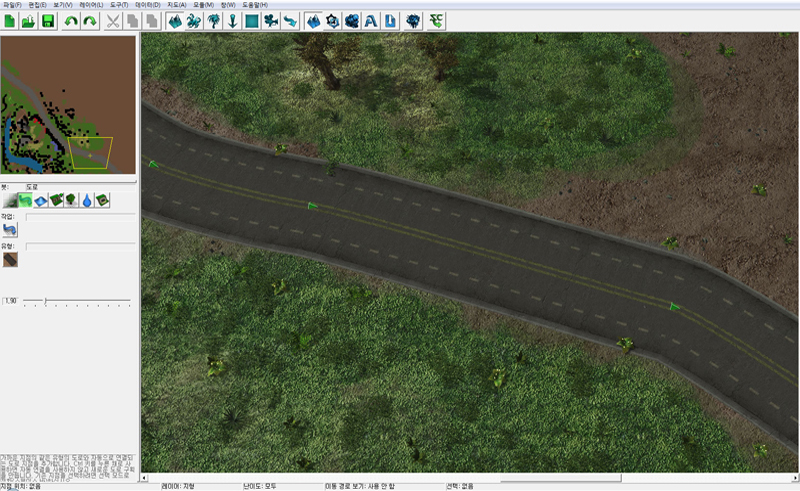Select the cliff brush type

pyautogui.click(x=56, y=200)
